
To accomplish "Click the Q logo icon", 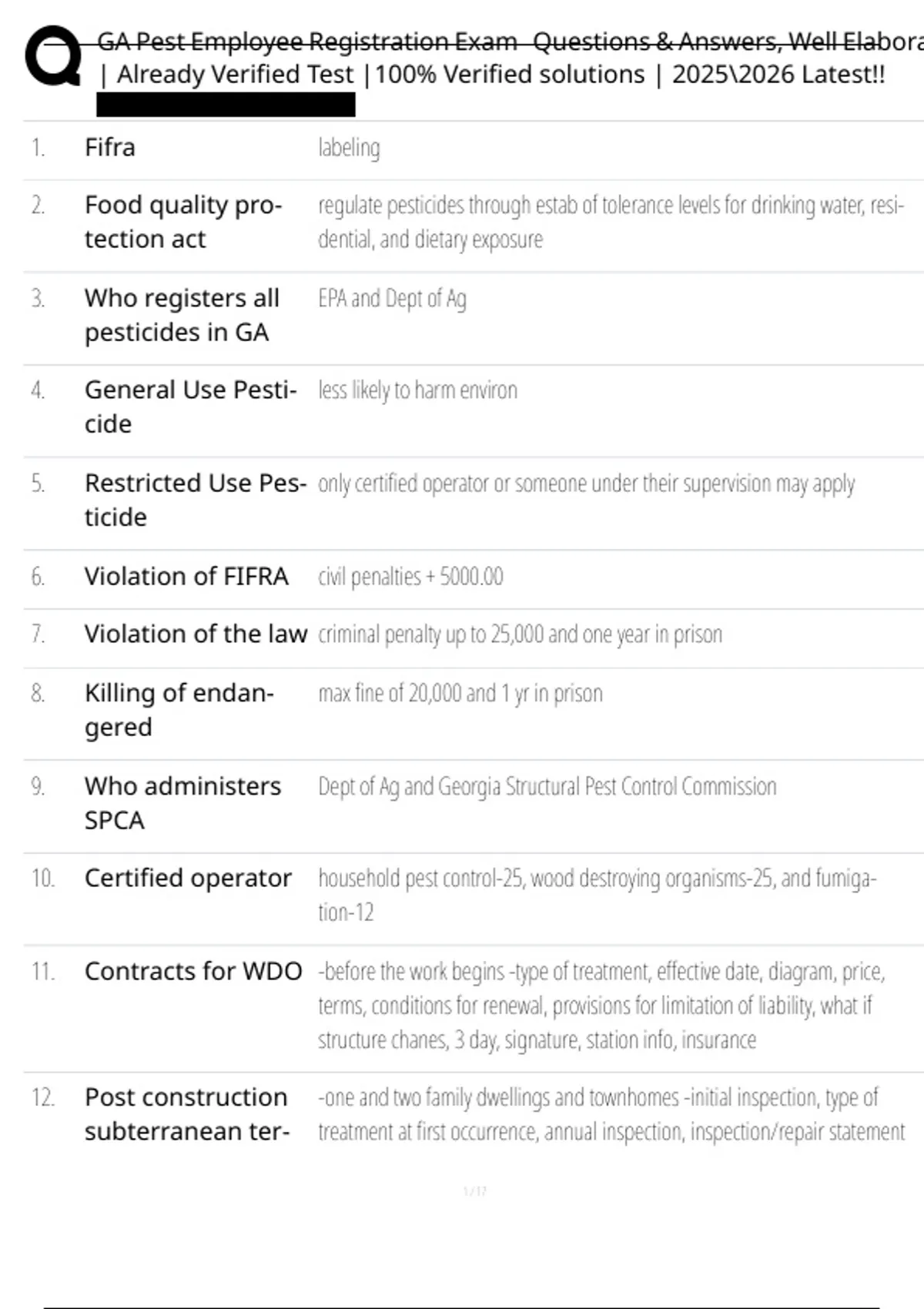I will 52,55.
